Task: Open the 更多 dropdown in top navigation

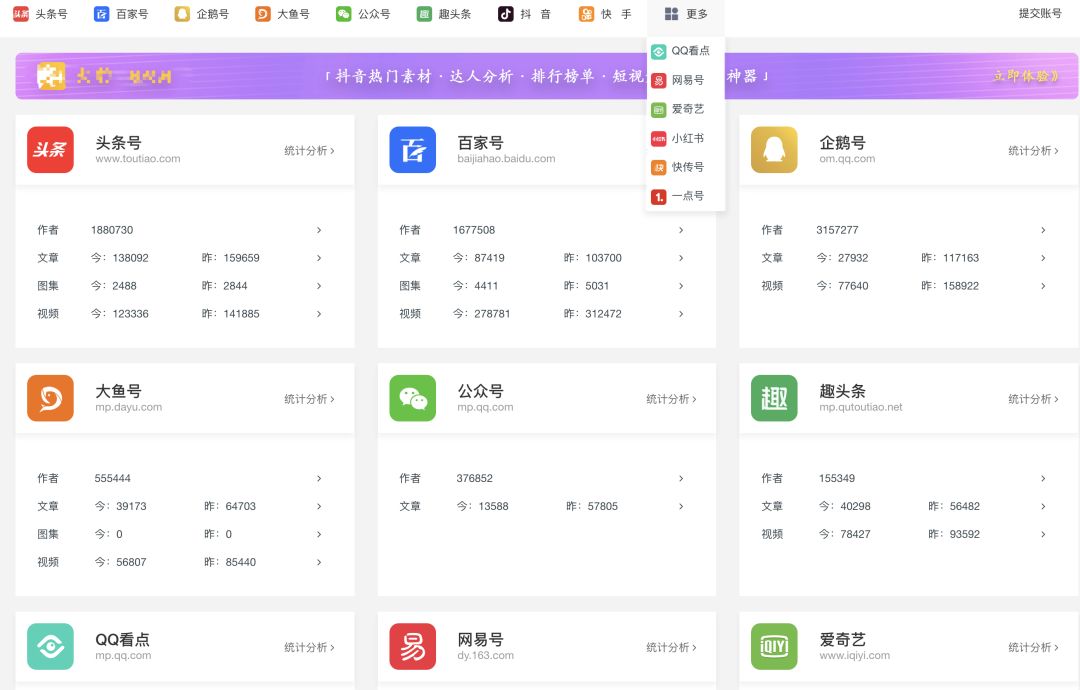Action: pos(686,14)
